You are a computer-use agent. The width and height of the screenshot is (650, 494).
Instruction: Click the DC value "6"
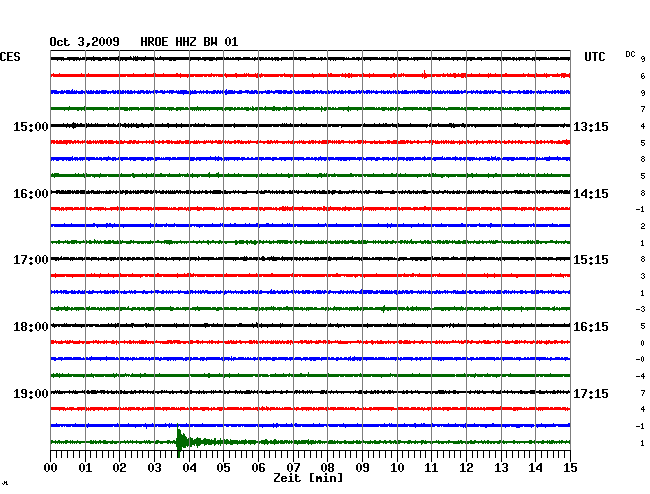pyautogui.click(x=643, y=76)
